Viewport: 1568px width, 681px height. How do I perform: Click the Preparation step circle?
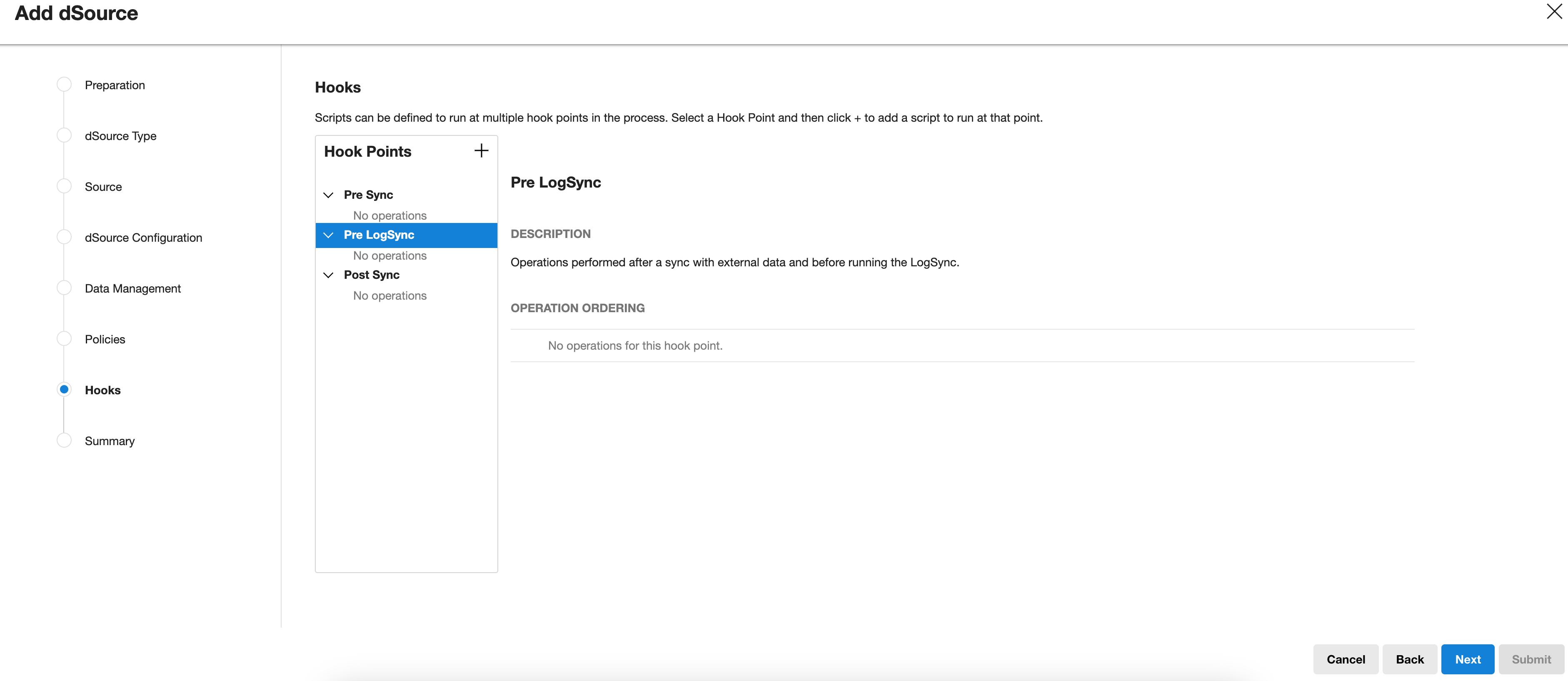pos(64,85)
